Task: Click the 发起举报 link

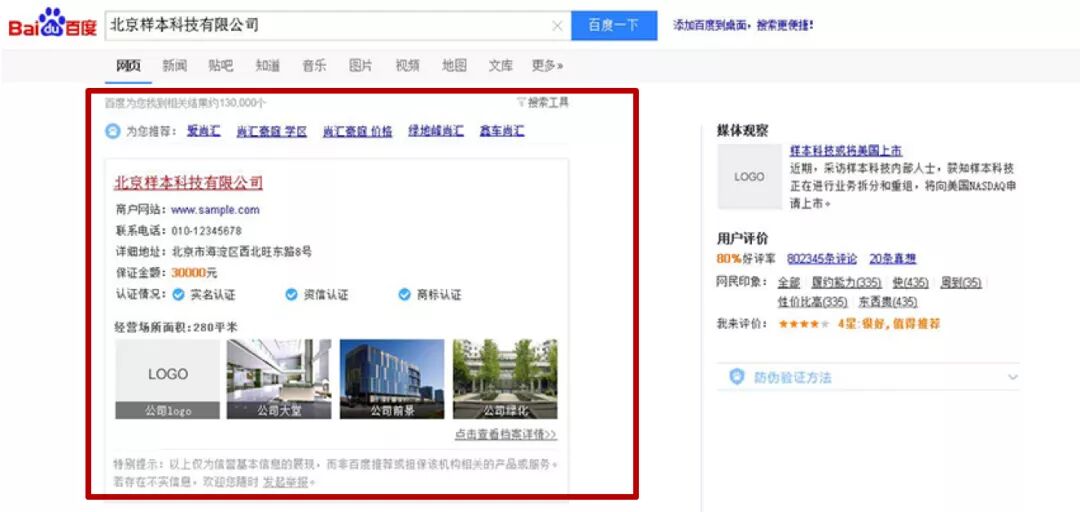Action: [286, 482]
